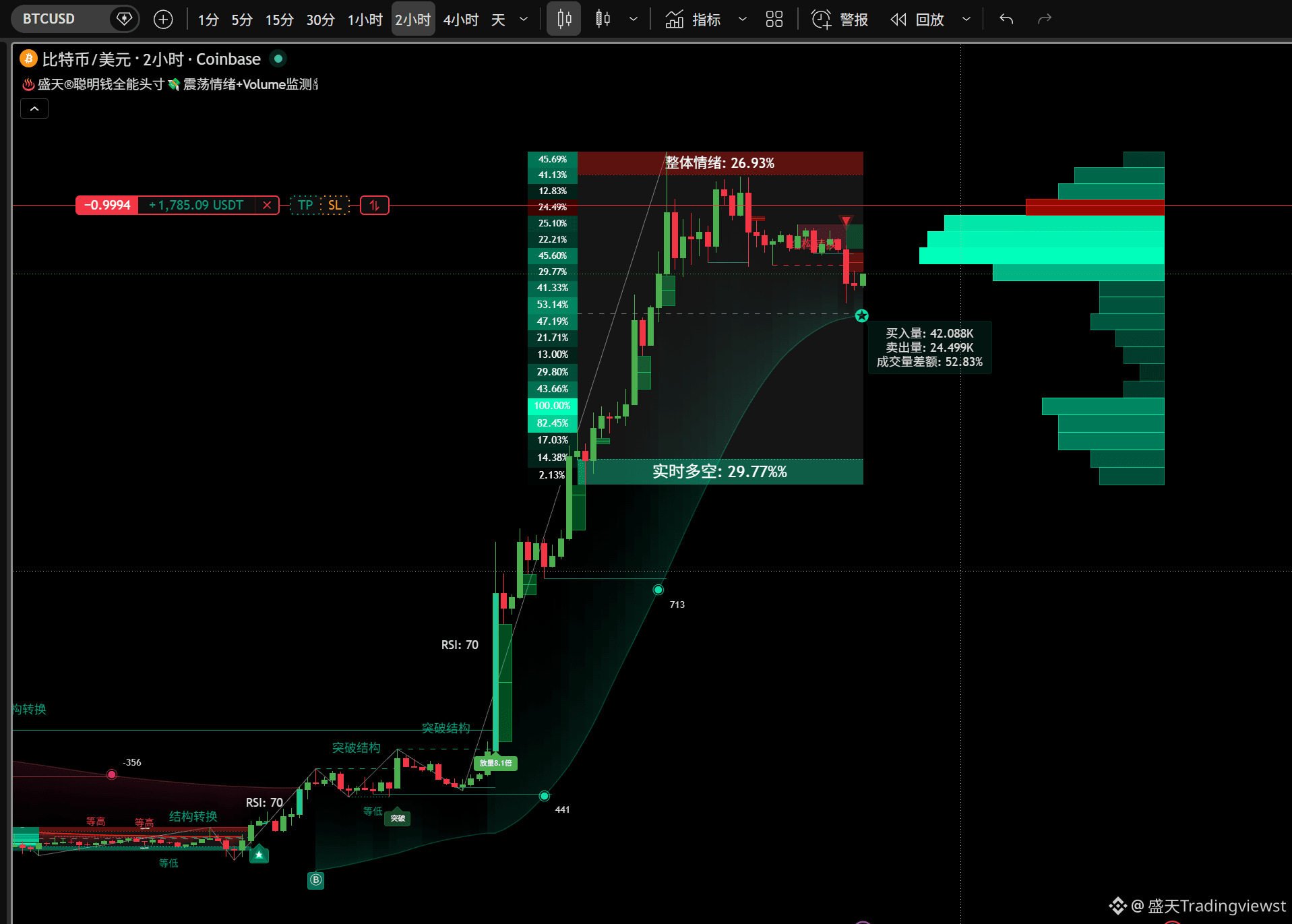The width and height of the screenshot is (1292, 924).
Task: Click the second candle-style icon
Action: pos(603,20)
